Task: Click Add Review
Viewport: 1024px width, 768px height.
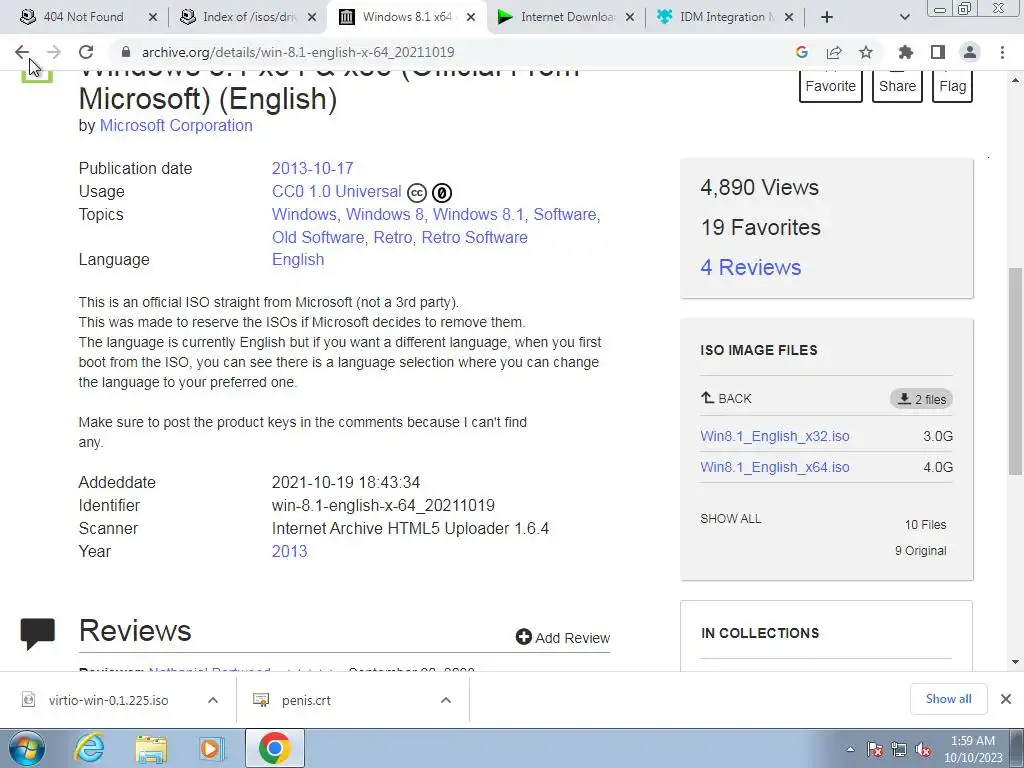Action: point(562,637)
